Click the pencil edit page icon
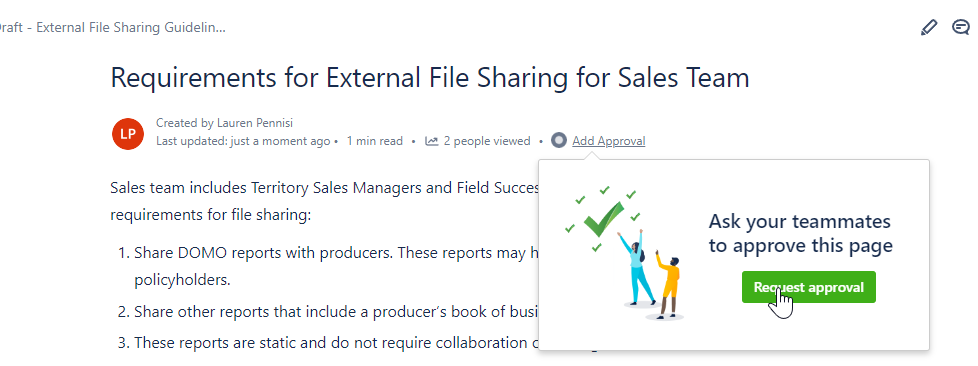Viewport: 978px width, 366px height. [929, 28]
